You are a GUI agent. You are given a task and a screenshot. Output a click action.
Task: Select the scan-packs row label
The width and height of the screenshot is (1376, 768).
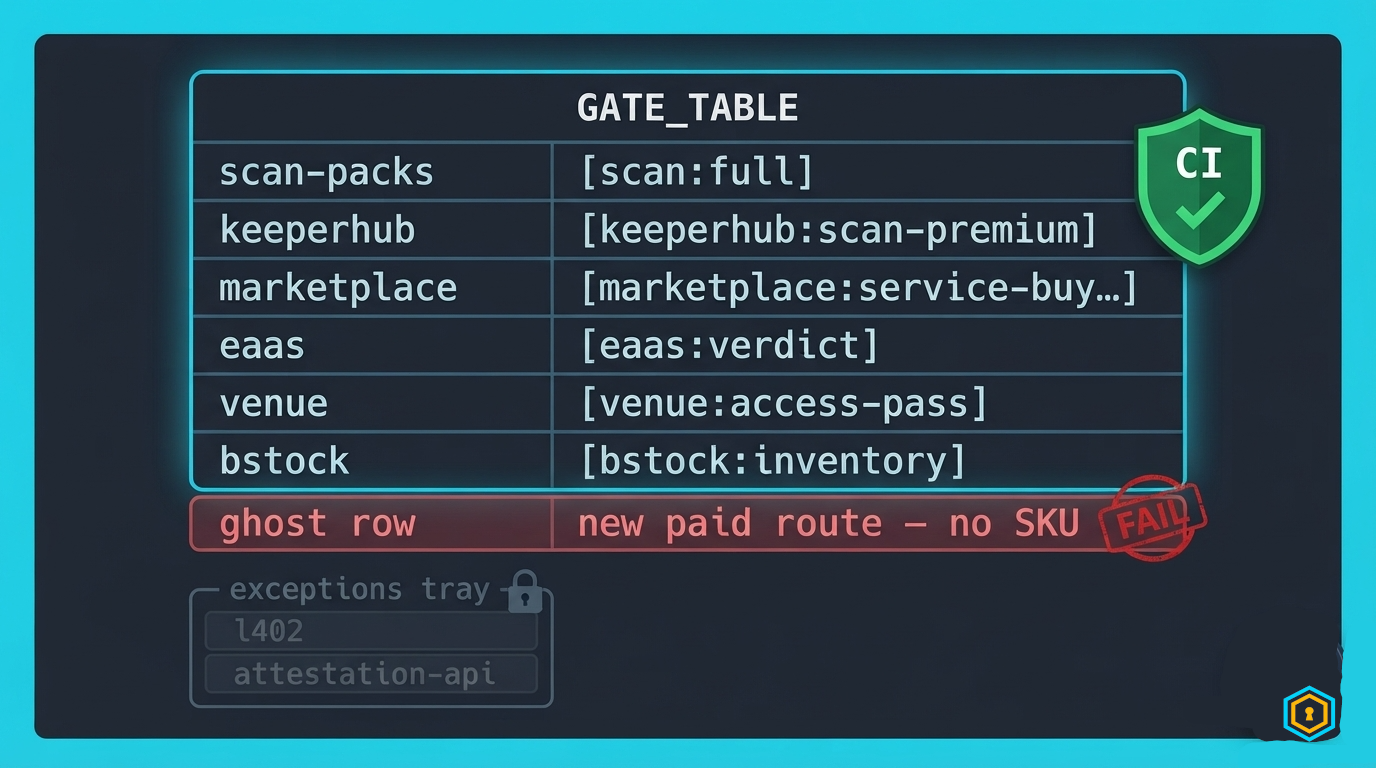tap(326, 172)
